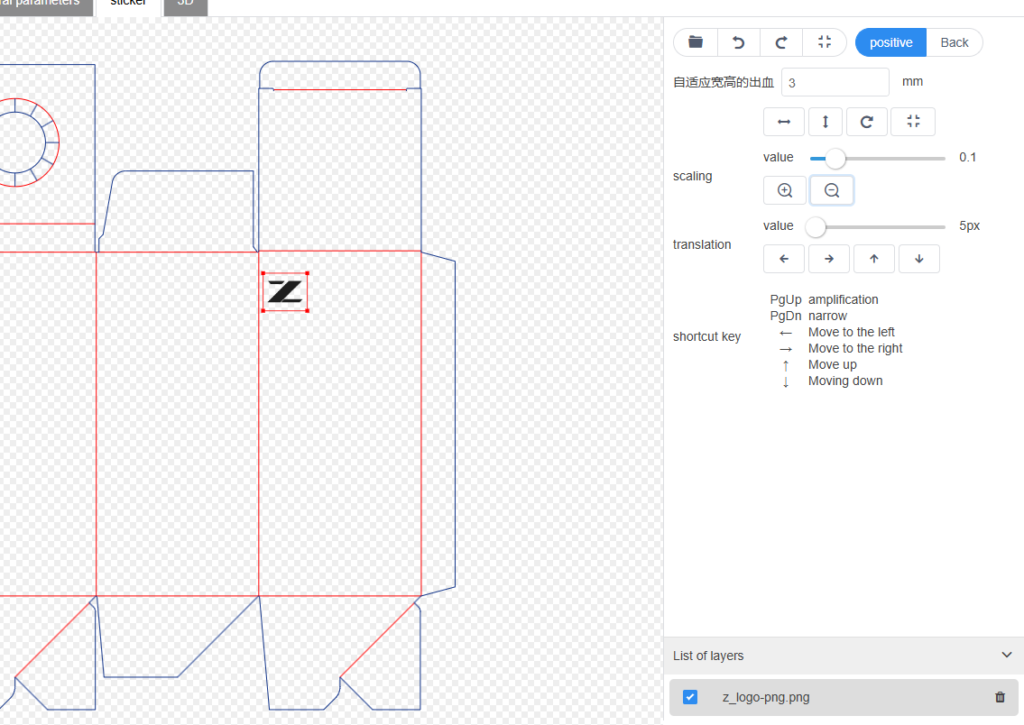The width and height of the screenshot is (1024, 725).
Task: Click the 'Moving down' shortcut text
Action: click(x=845, y=381)
